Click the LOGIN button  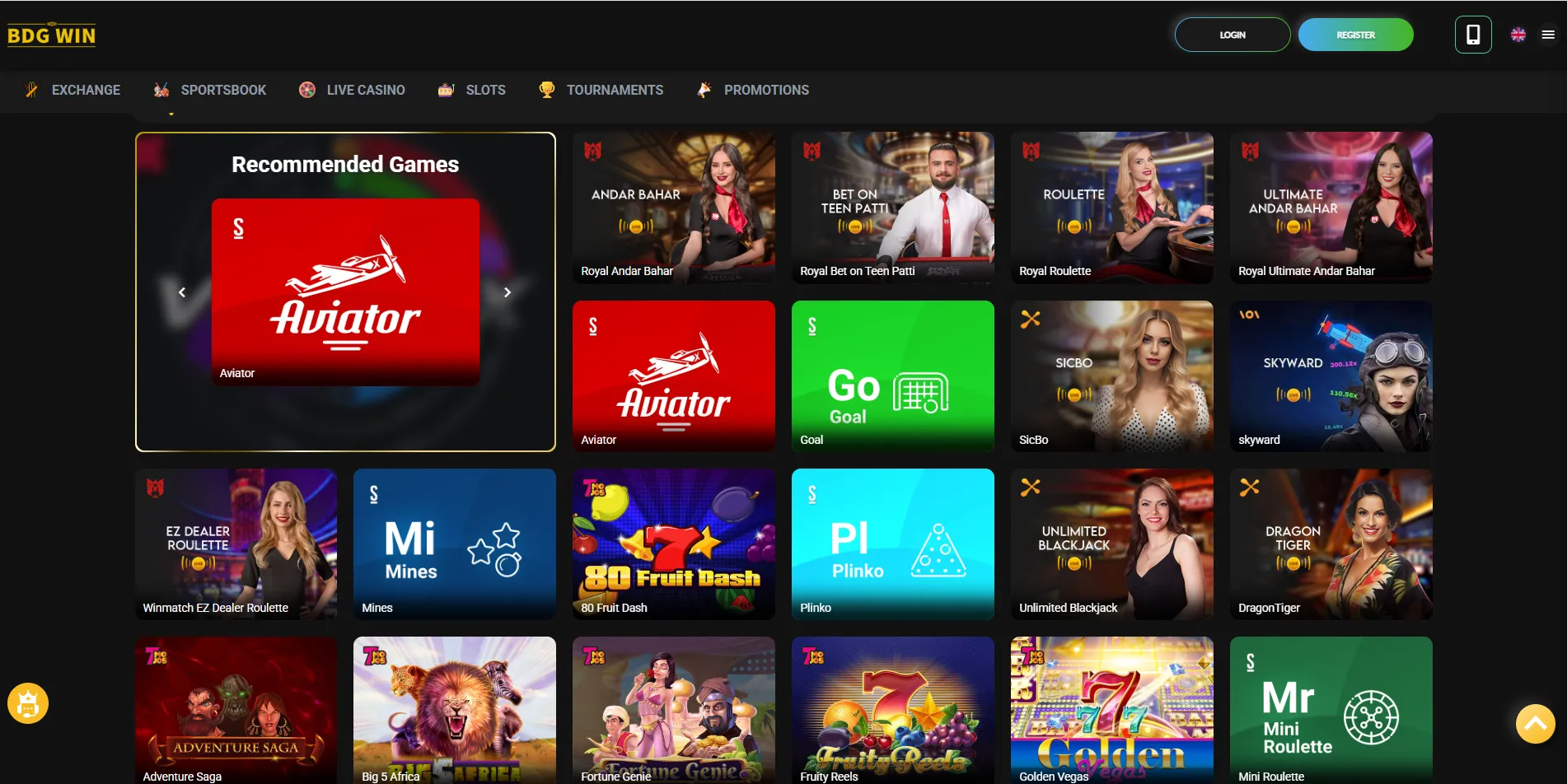tap(1233, 35)
